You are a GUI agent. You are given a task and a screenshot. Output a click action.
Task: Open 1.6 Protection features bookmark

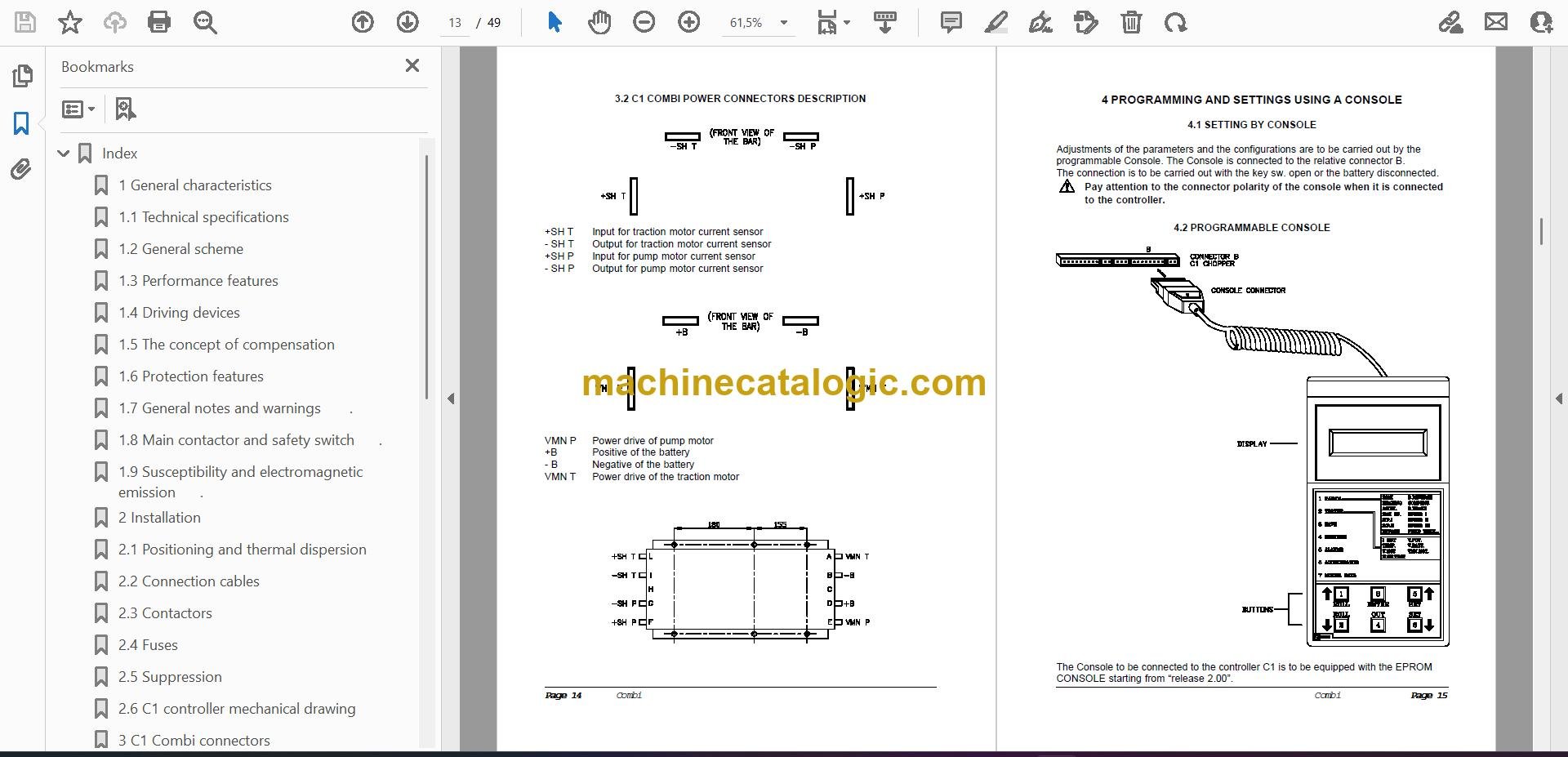tap(191, 376)
